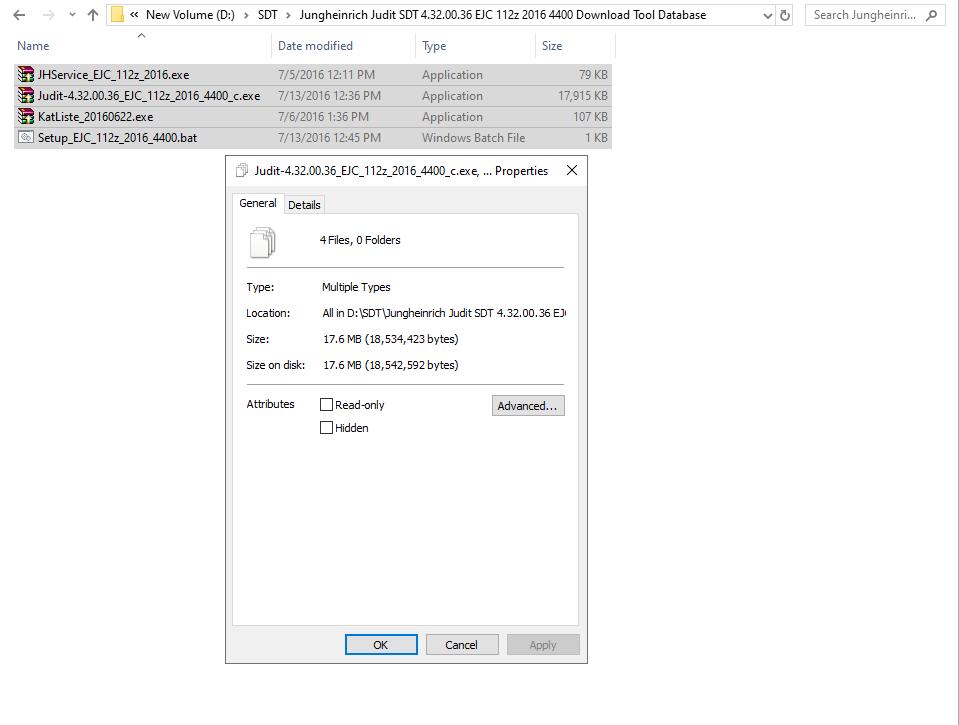Click the 7/5/2016 12:11 PM date cell
The height and width of the screenshot is (725, 959).
326,75
